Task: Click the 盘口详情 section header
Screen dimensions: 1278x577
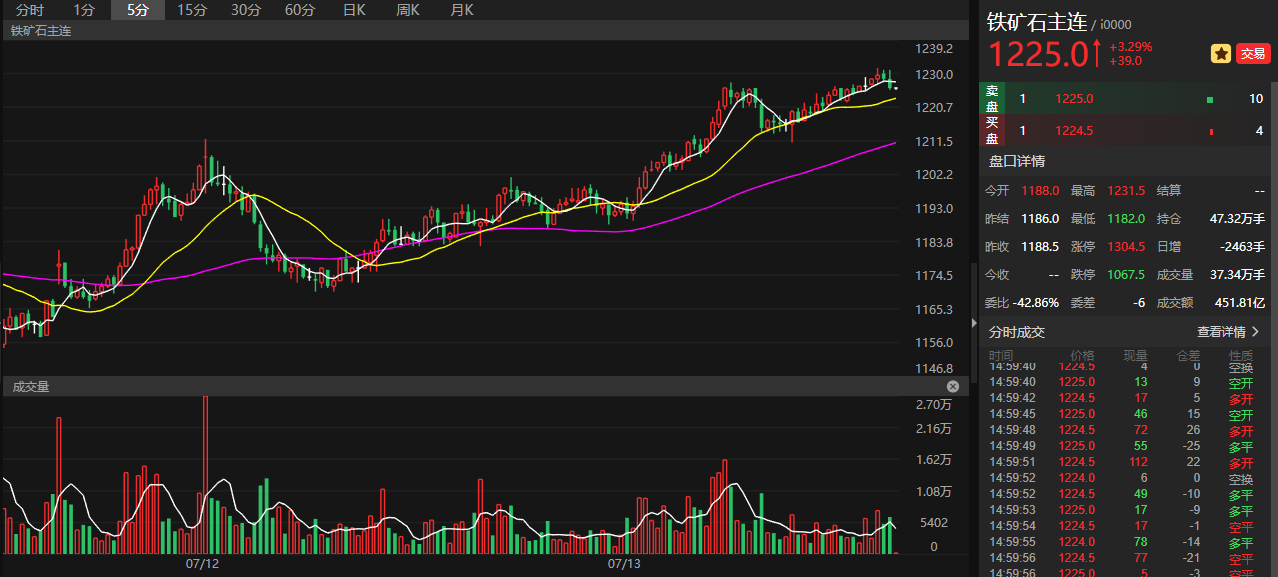Action: coord(1017,161)
